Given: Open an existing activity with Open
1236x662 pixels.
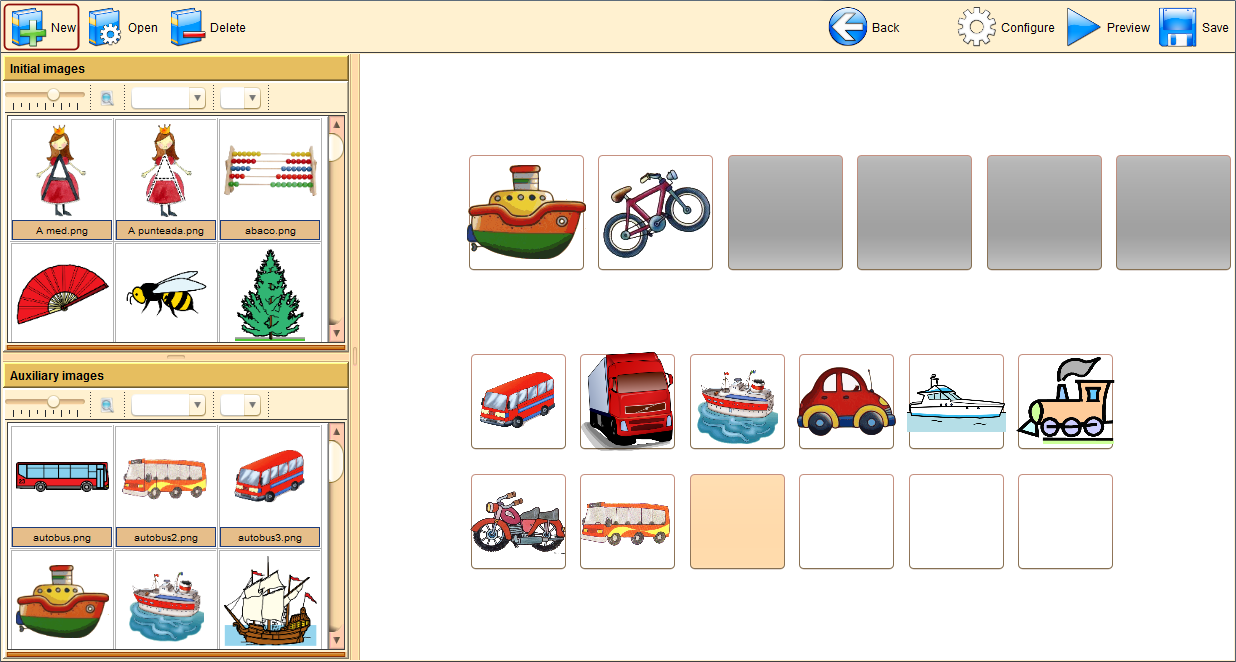Looking at the screenshot, I should (123, 28).
